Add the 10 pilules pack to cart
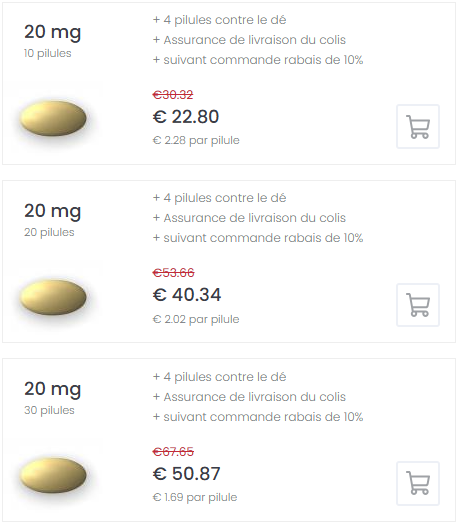This screenshot has height=524, width=457. 418,126
